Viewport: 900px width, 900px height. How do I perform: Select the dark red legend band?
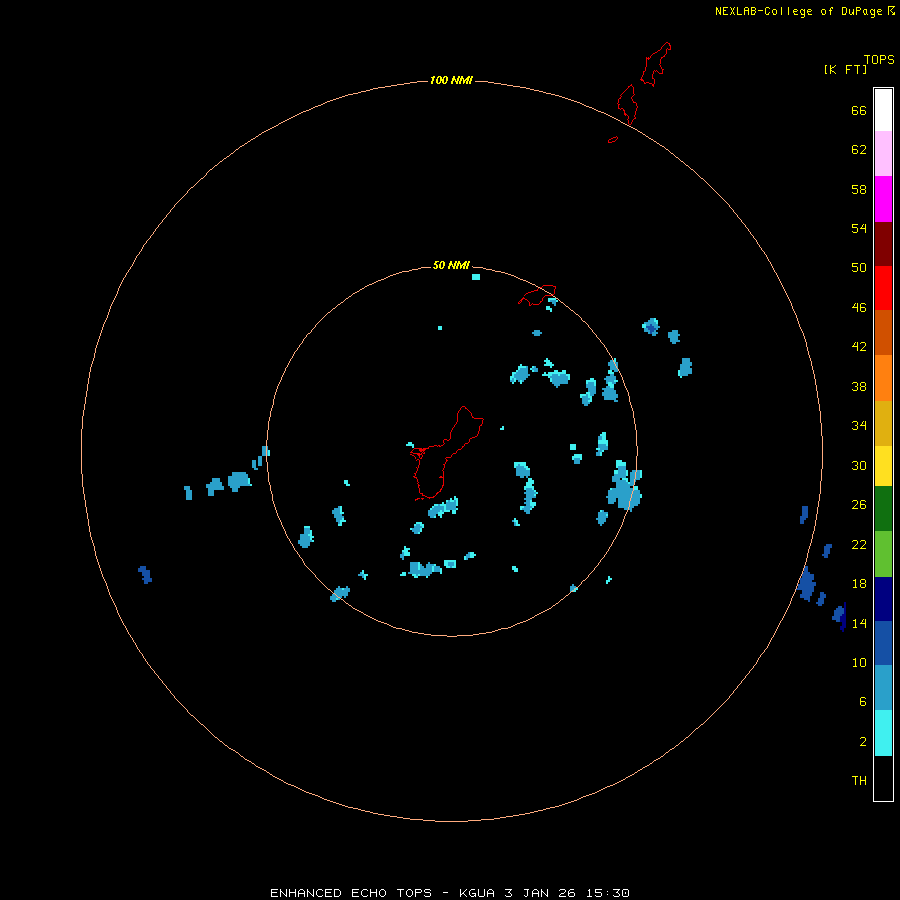pos(883,243)
